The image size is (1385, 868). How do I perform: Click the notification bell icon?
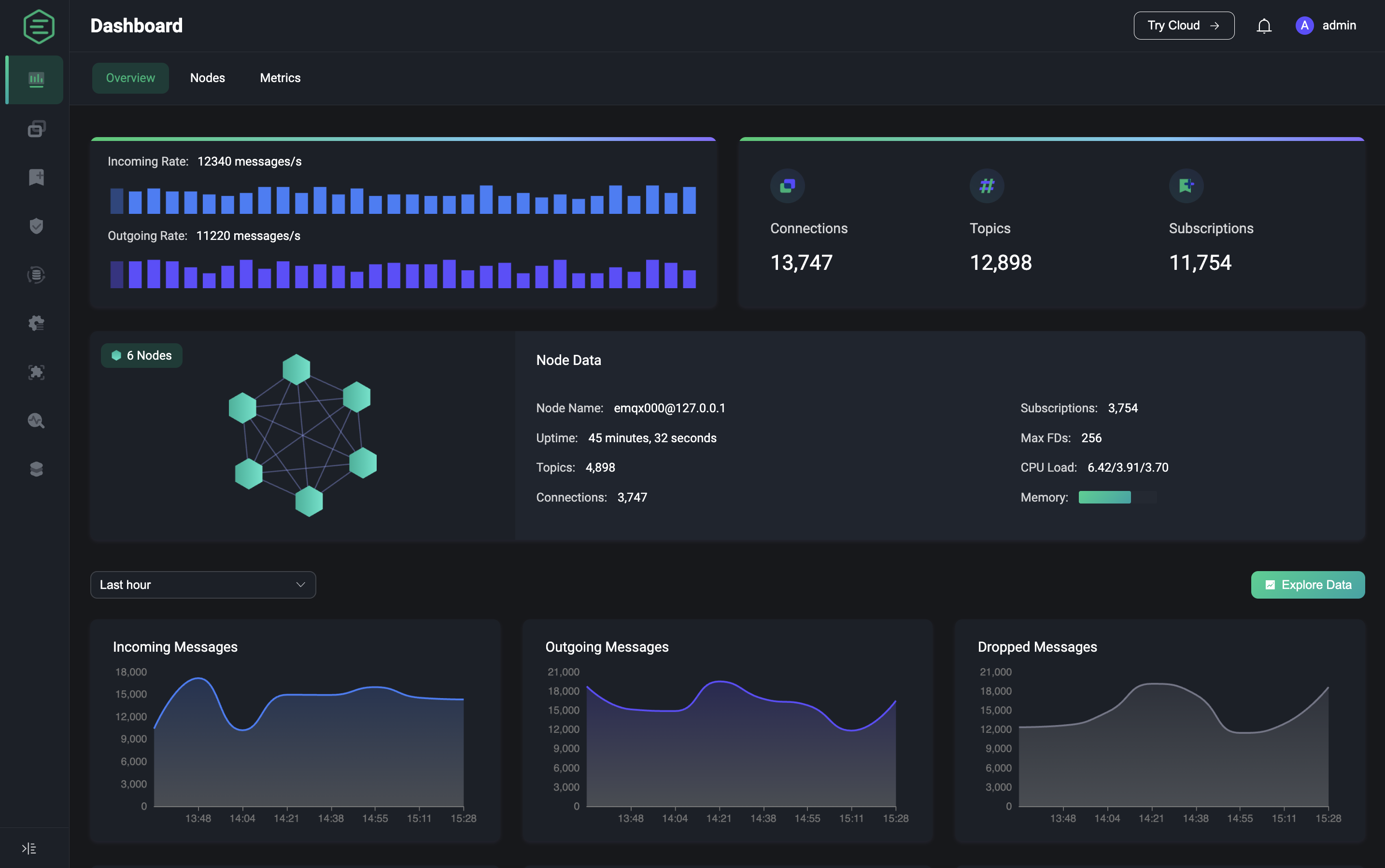(1264, 26)
